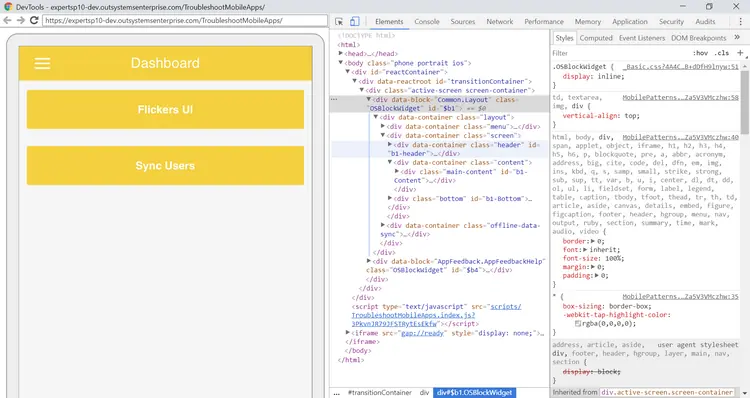Toggle :hov element state panel
Screen dimensions: 750x398
[x=700, y=53]
